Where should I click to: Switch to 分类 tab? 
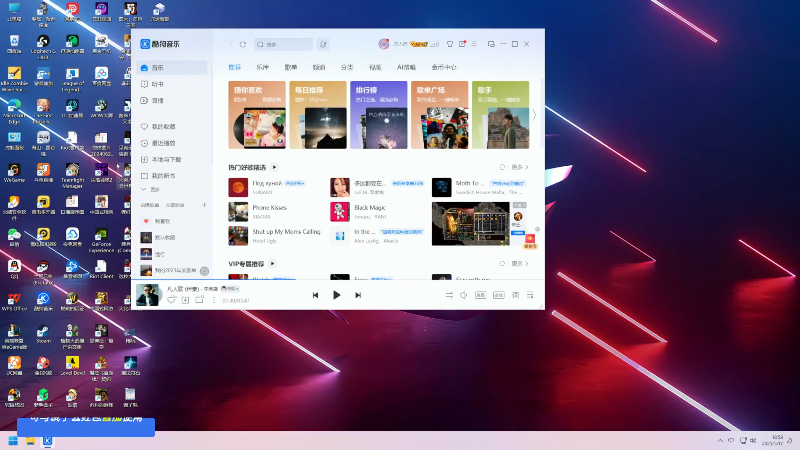(x=347, y=67)
